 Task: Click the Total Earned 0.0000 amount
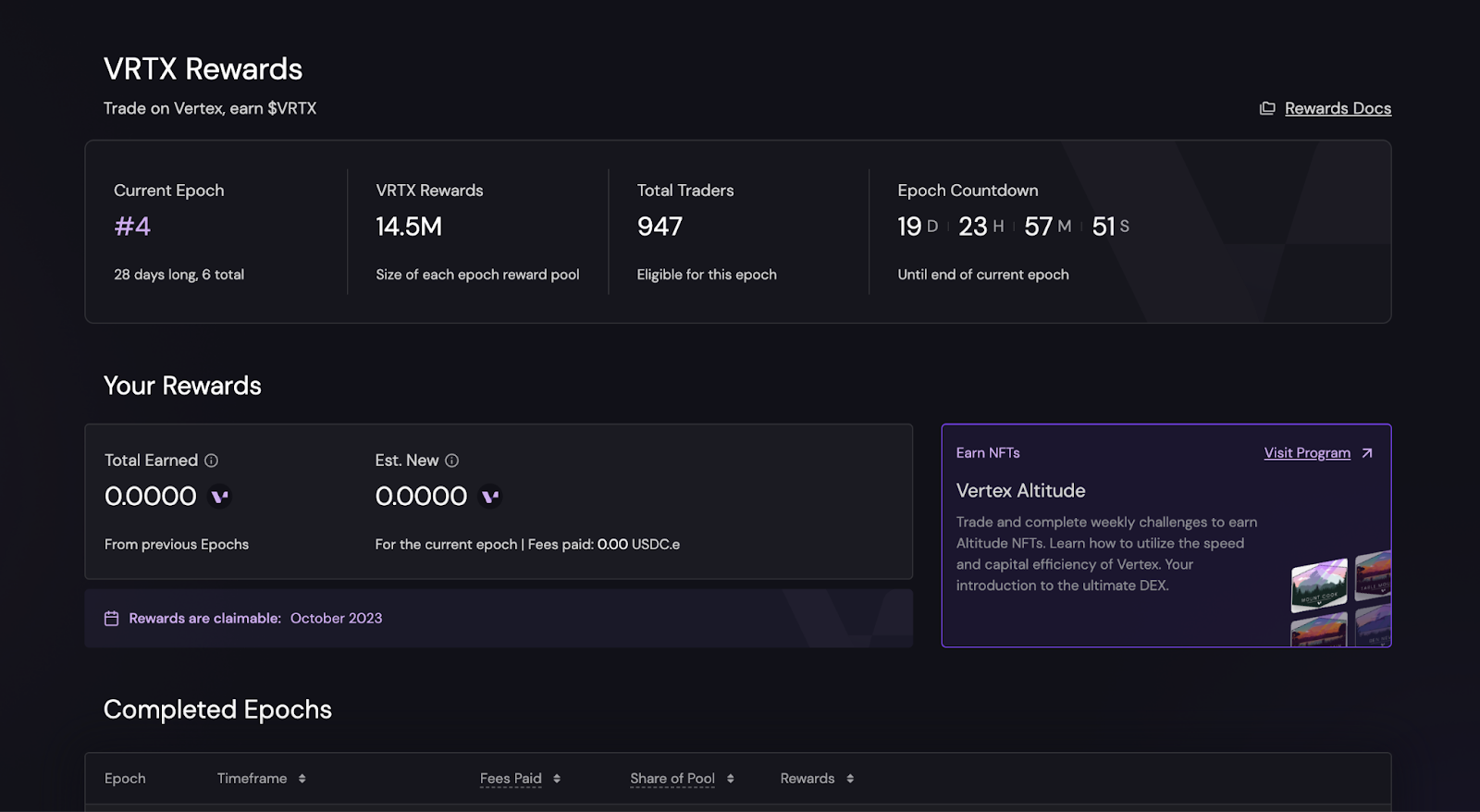(x=151, y=497)
